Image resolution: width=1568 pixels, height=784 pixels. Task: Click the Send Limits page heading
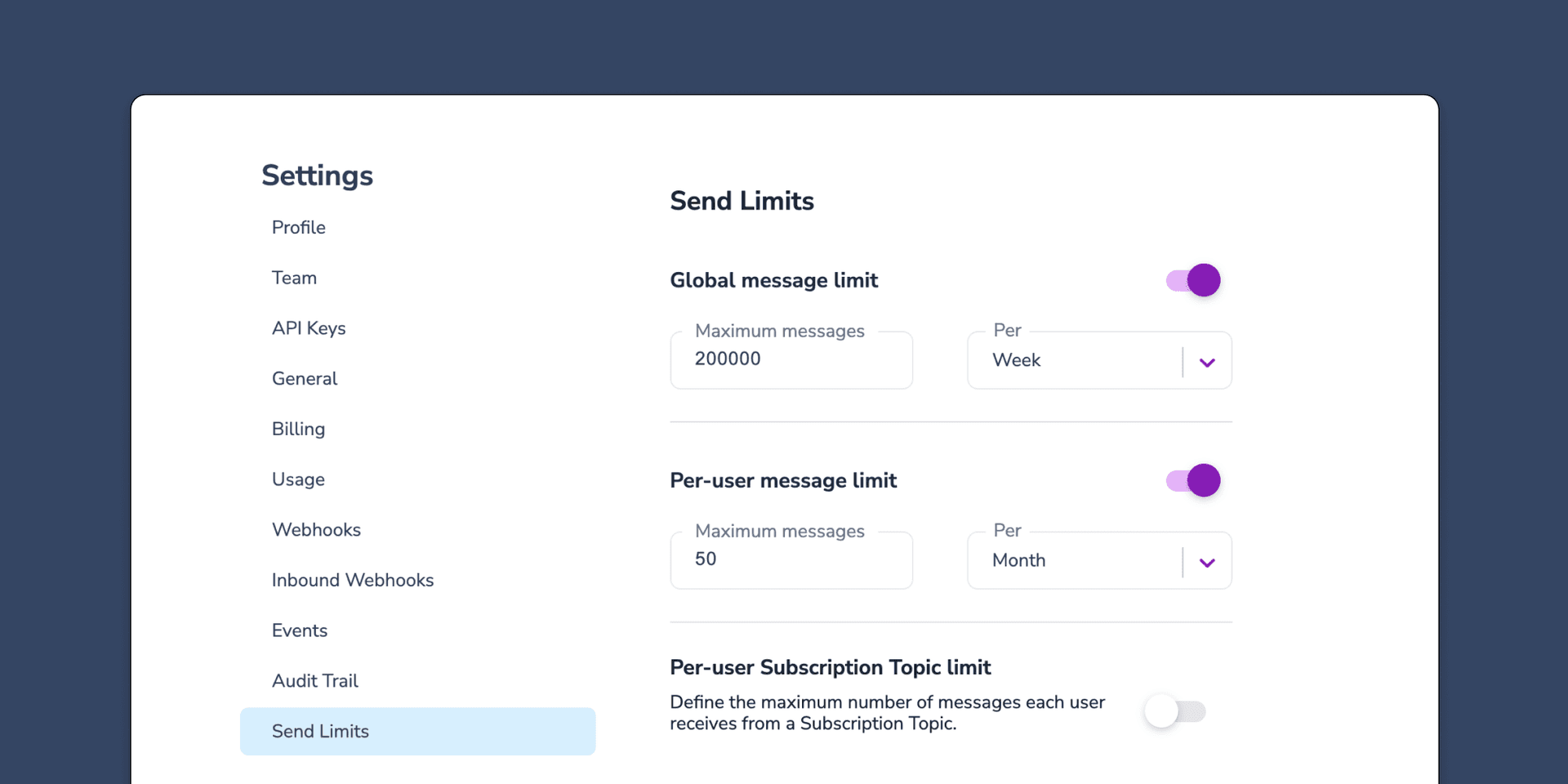(742, 201)
